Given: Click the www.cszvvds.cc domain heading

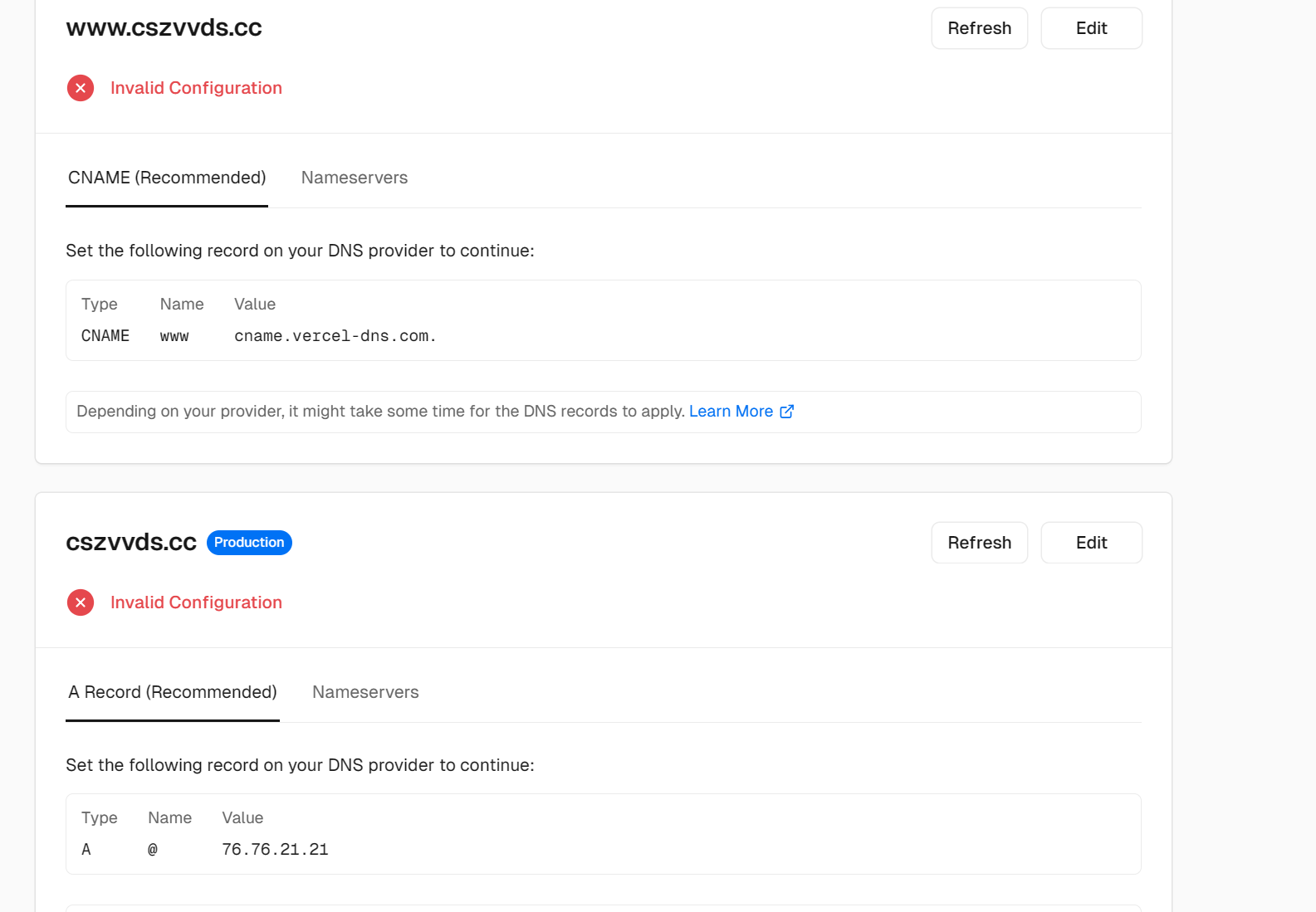Looking at the screenshot, I should (164, 27).
